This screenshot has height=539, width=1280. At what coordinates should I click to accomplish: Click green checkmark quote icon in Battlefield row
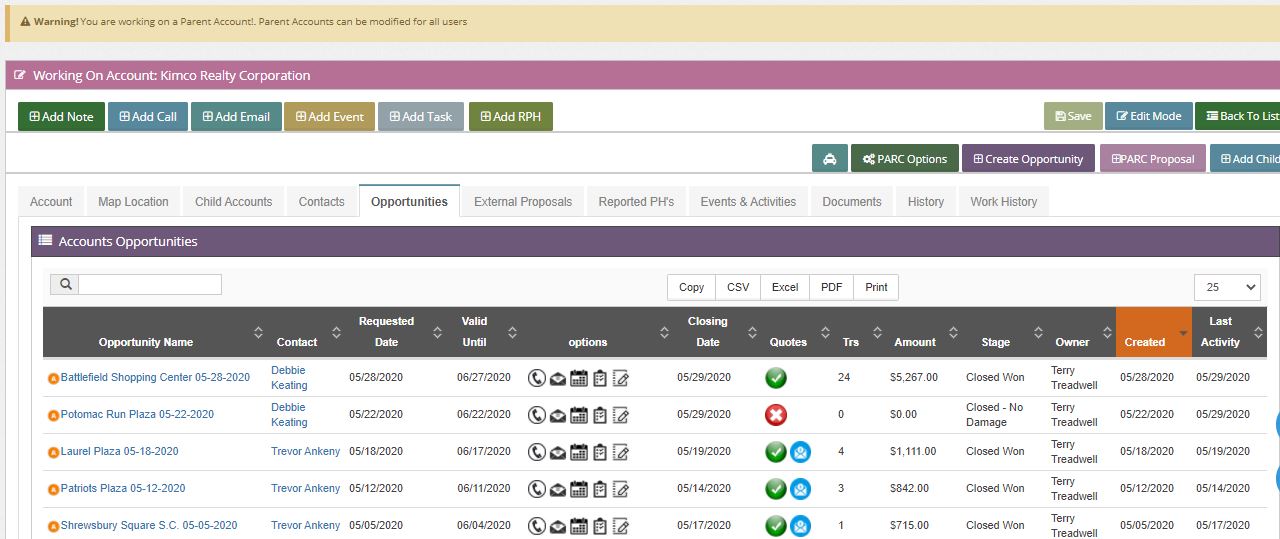[776, 378]
